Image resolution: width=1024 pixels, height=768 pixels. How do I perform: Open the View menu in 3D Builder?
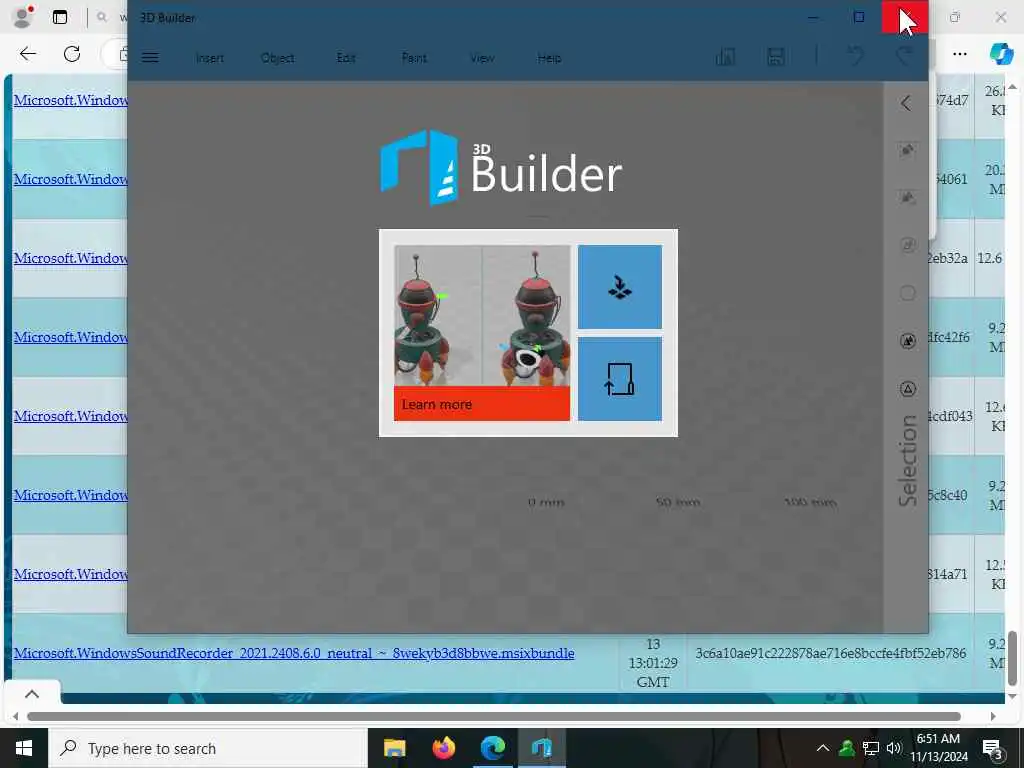(482, 58)
